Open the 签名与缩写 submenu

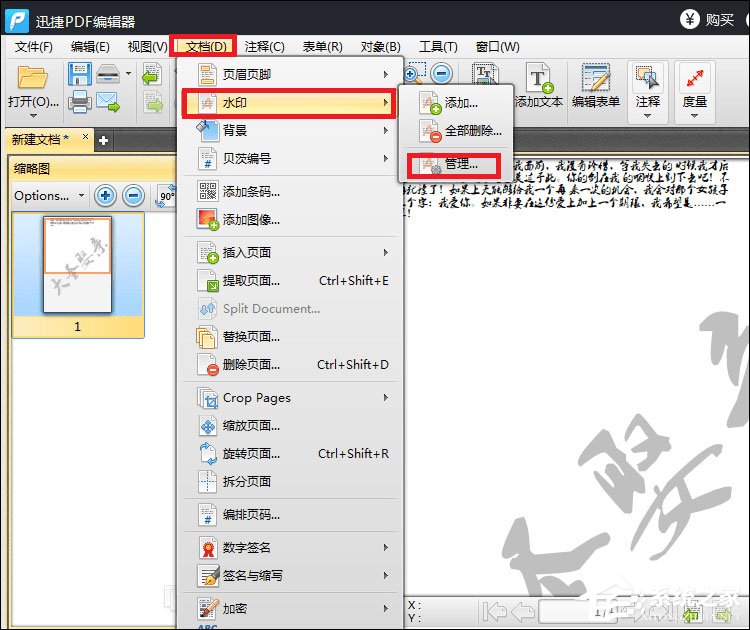[291, 575]
